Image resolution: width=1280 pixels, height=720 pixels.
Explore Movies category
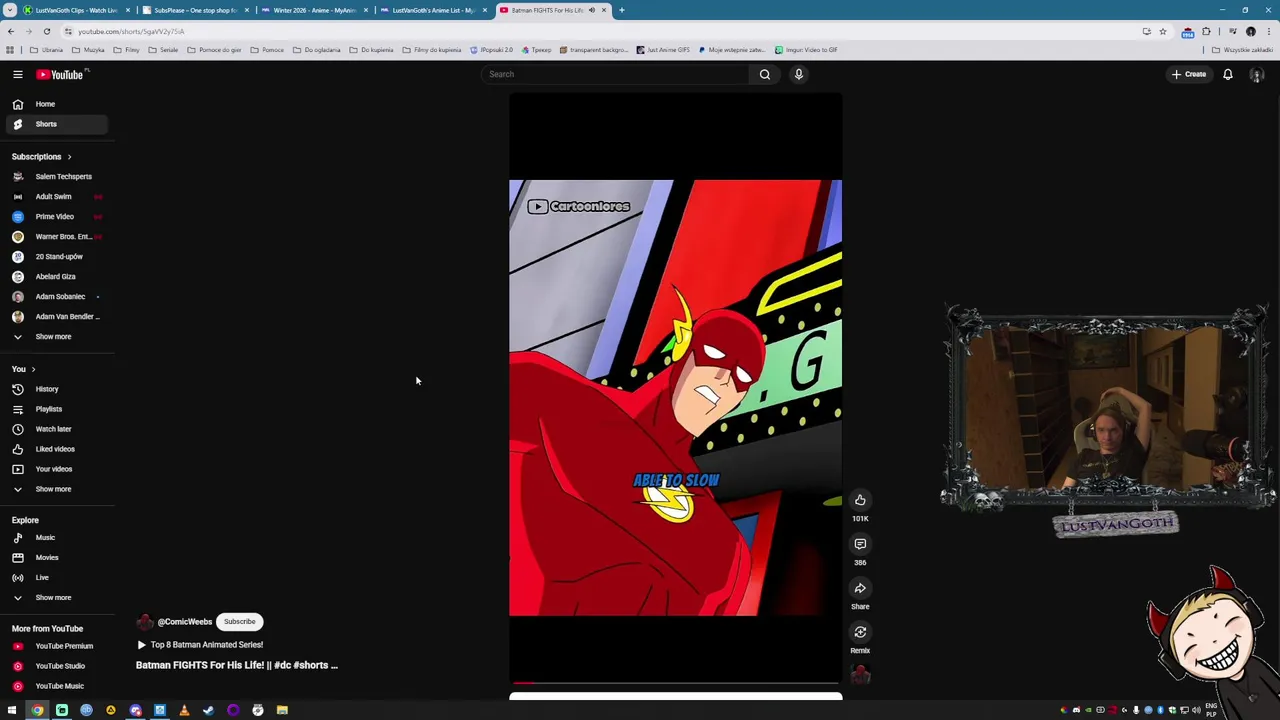pyautogui.click(x=56, y=558)
